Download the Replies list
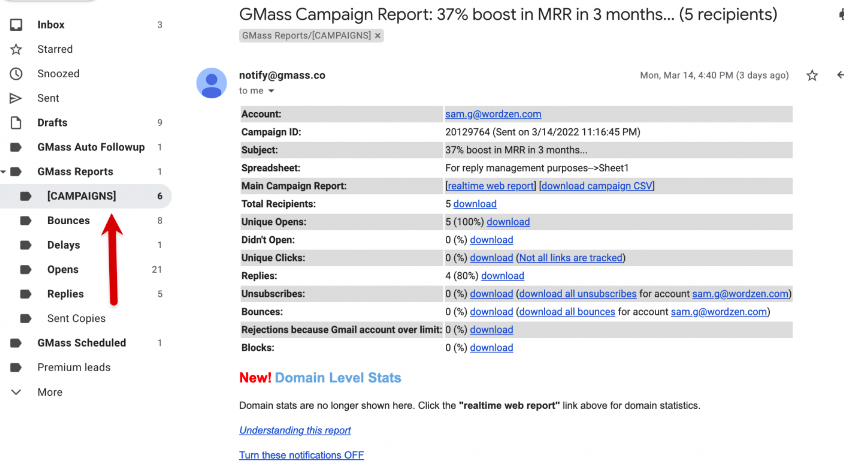The height and width of the screenshot is (469, 844). click(x=503, y=276)
